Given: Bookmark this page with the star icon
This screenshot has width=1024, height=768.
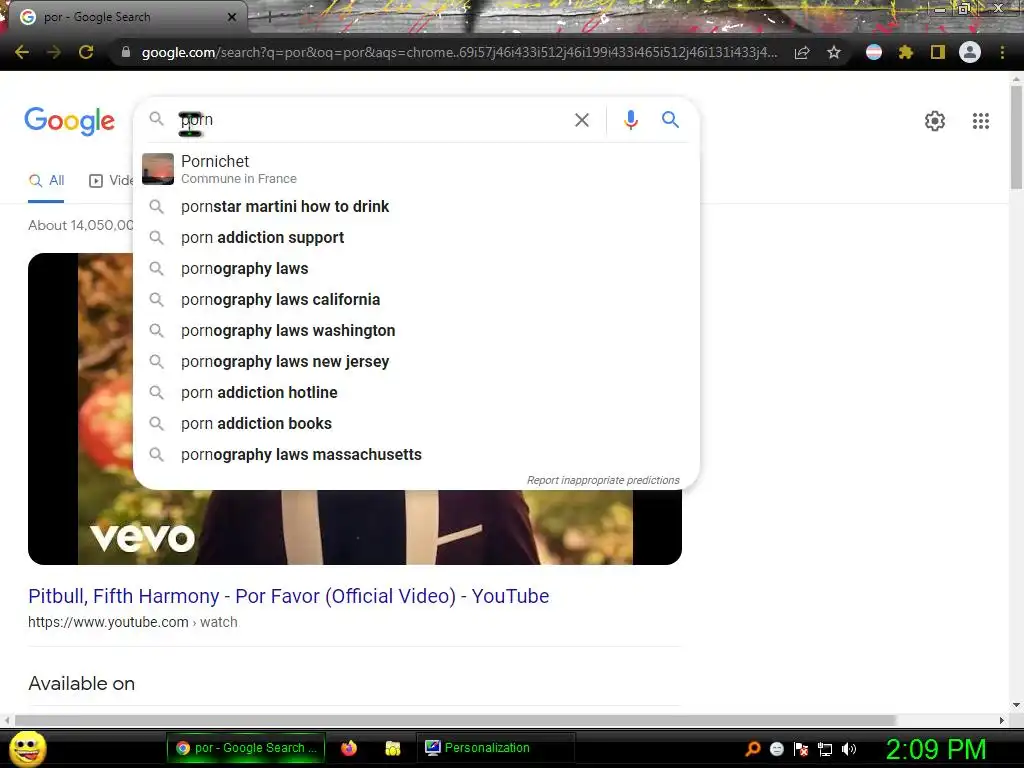Looking at the screenshot, I should pos(834,52).
